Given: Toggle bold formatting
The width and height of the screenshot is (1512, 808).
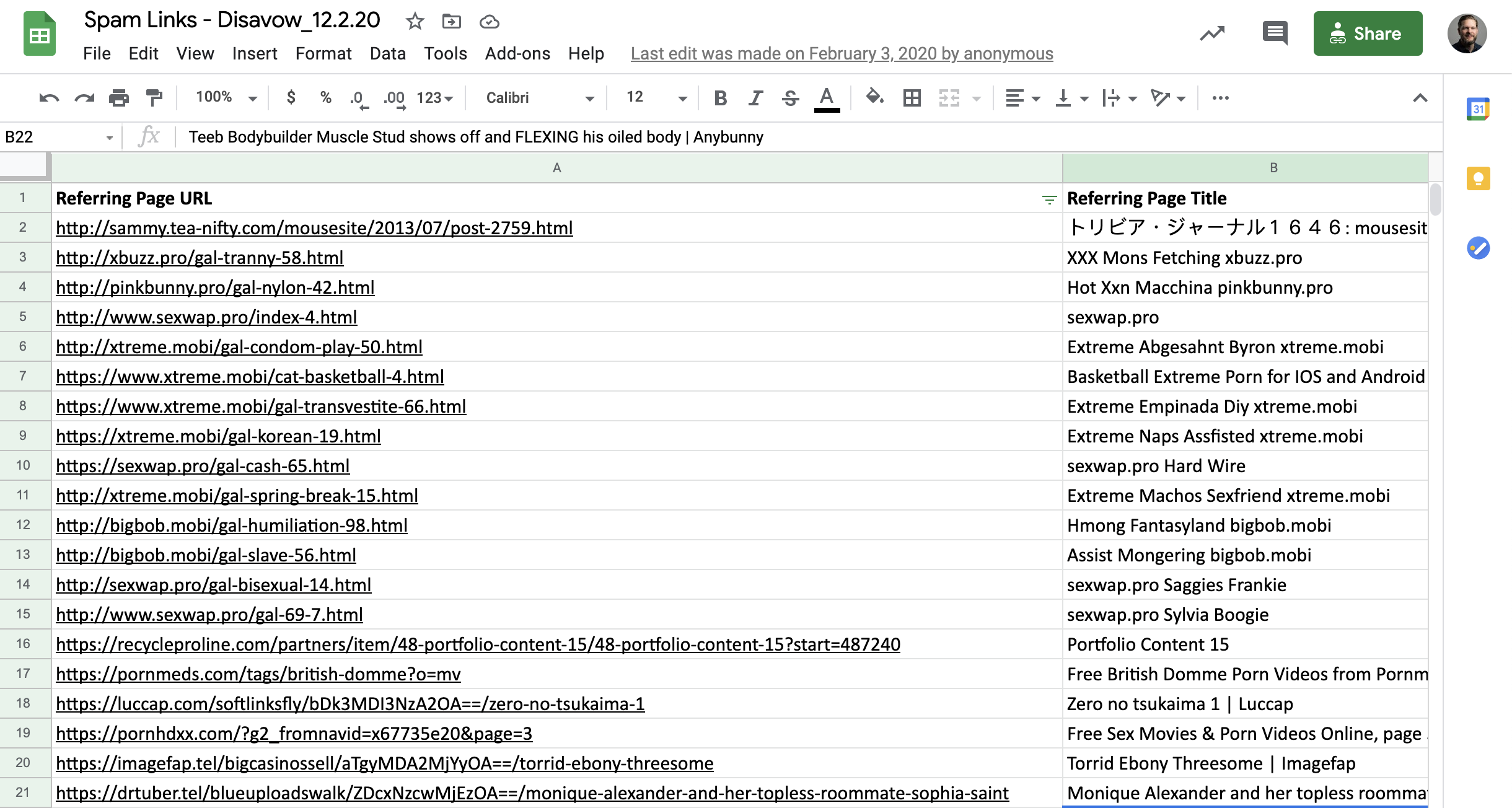Looking at the screenshot, I should pos(719,97).
